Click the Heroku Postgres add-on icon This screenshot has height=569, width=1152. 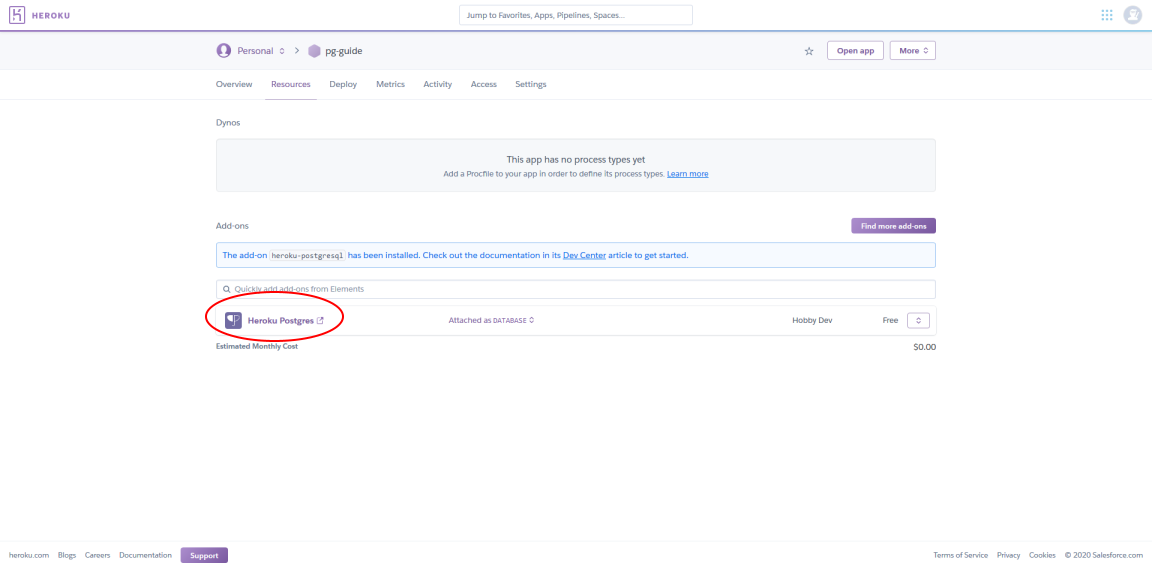[233, 321]
